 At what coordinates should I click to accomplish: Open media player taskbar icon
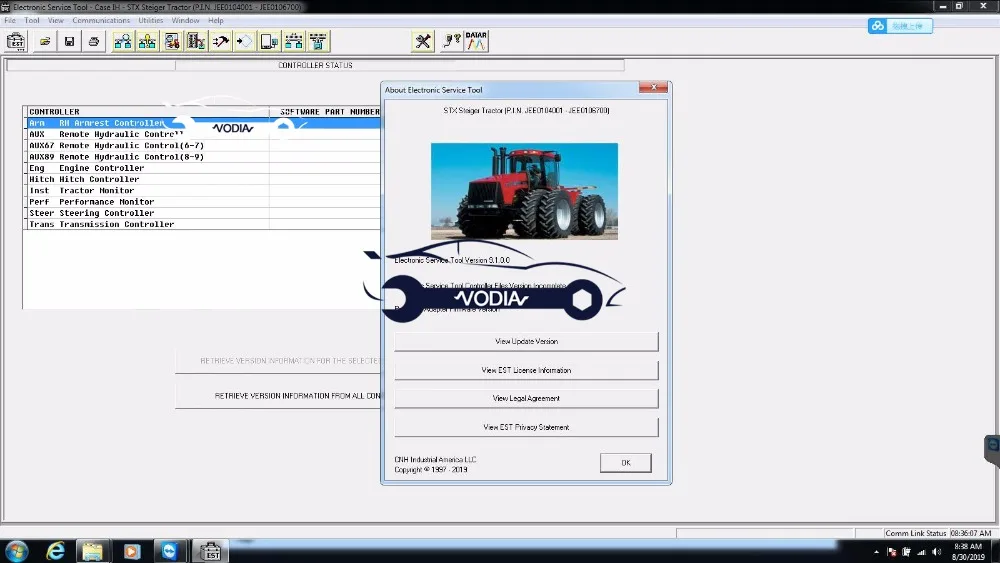click(x=131, y=551)
